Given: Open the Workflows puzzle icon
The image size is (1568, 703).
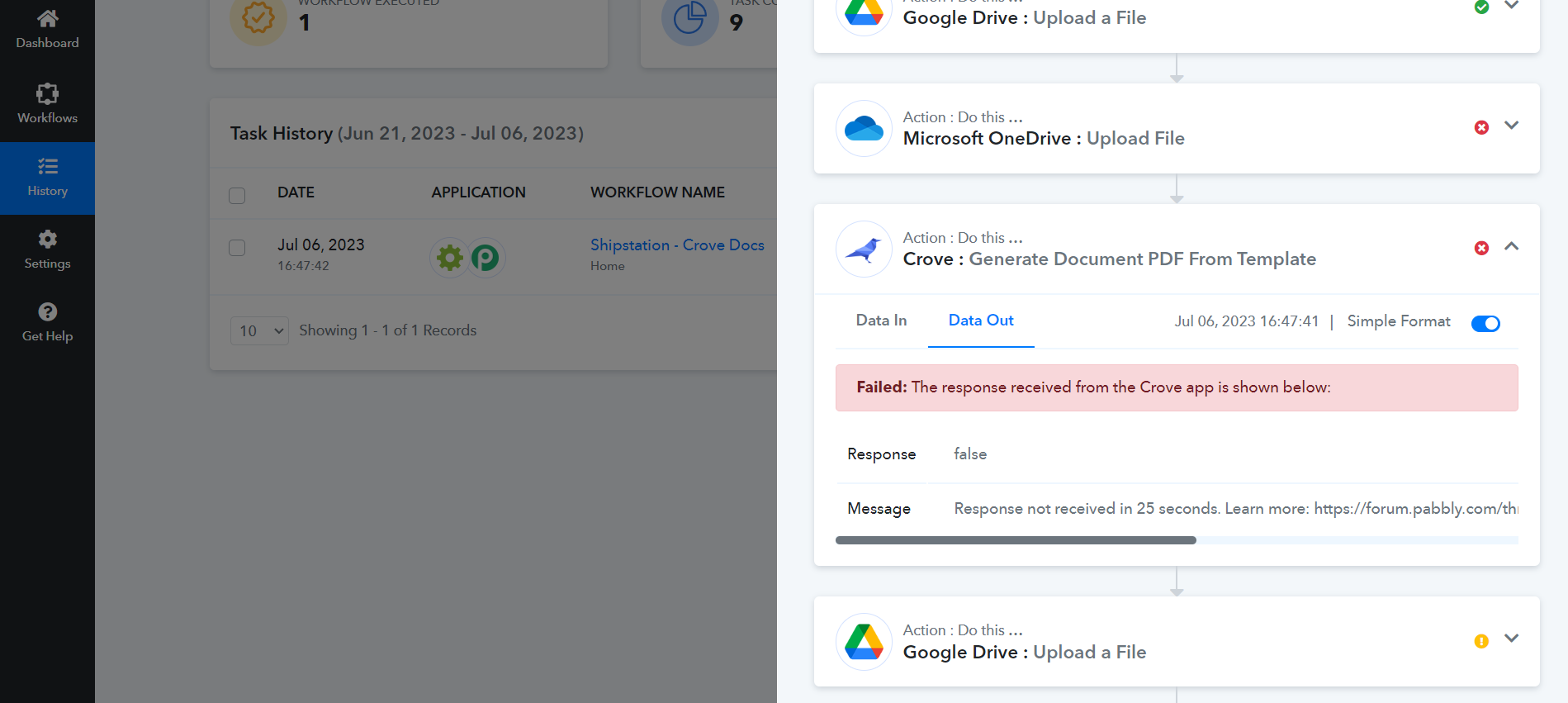Looking at the screenshot, I should [47, 93].
